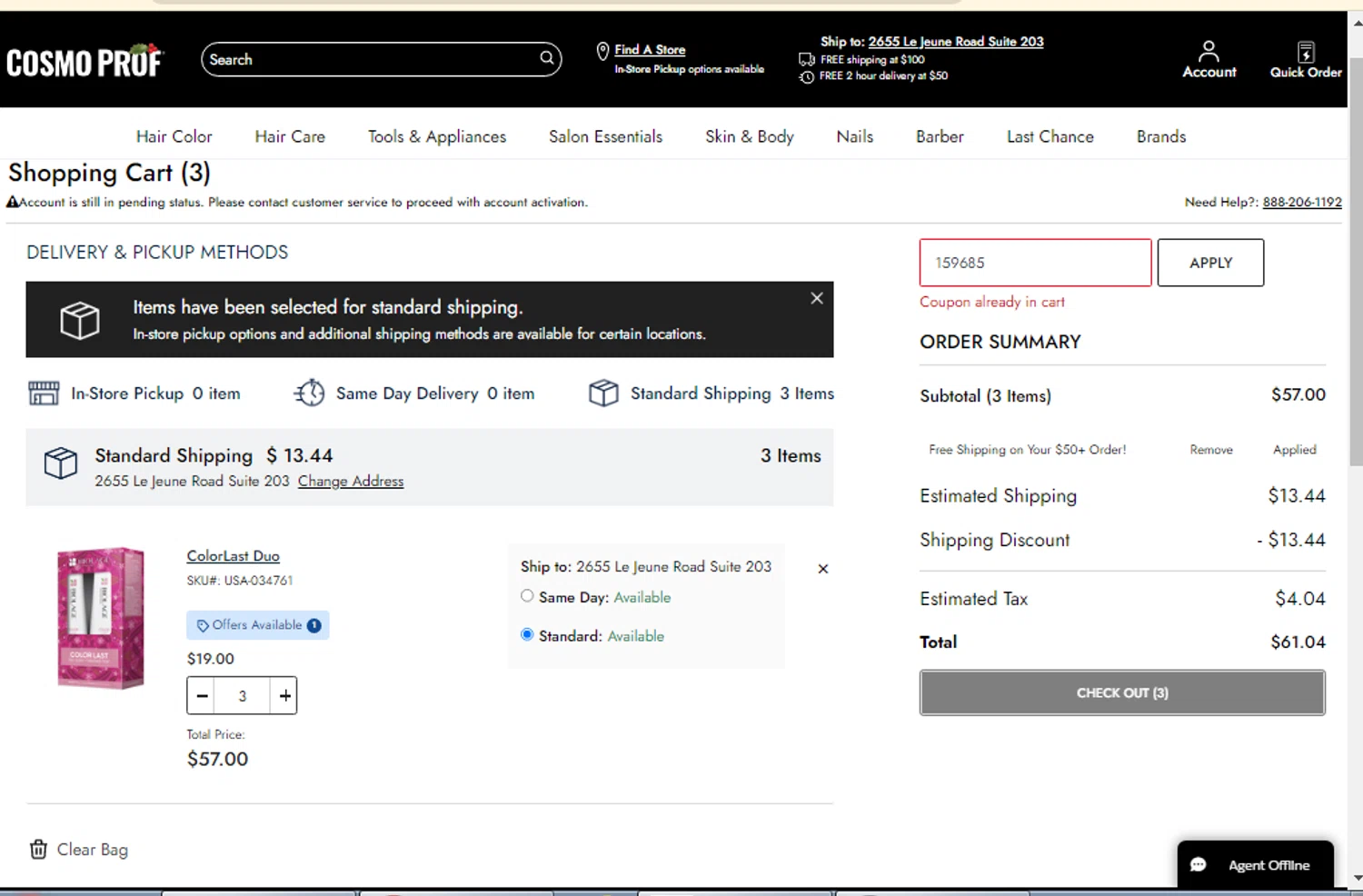Click the 'Coupon already in cart' message
1363x896 pixels.
(x=992, y=302)
